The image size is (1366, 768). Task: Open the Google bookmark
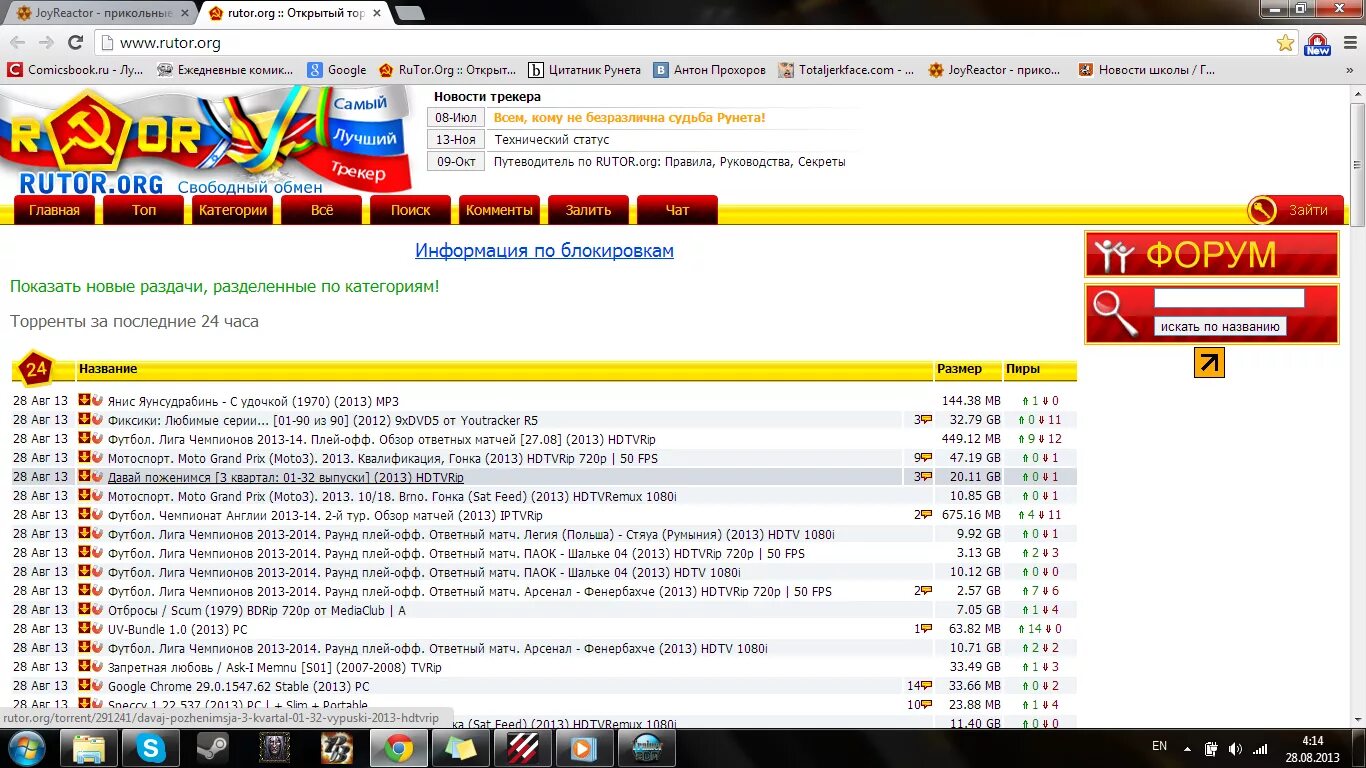click(x=337, y=70)
